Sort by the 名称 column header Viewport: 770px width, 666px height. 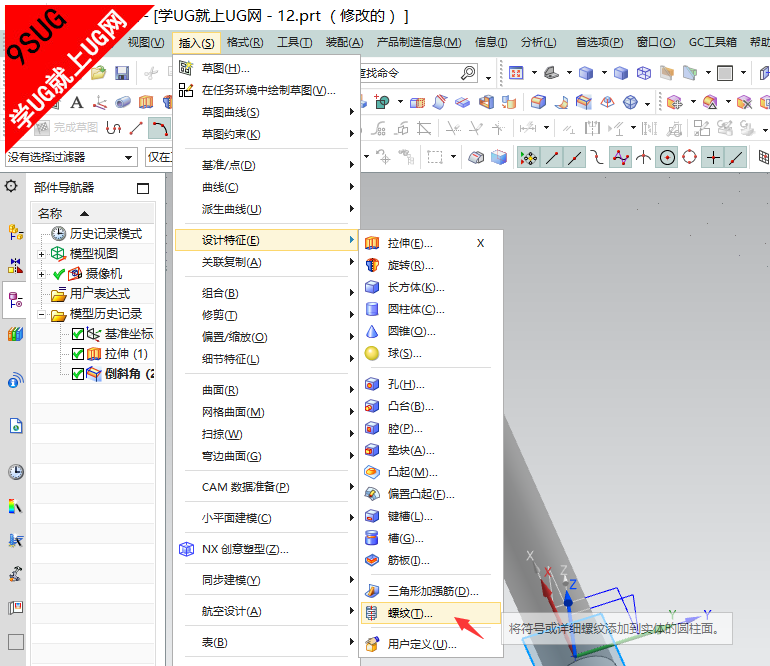93,214
